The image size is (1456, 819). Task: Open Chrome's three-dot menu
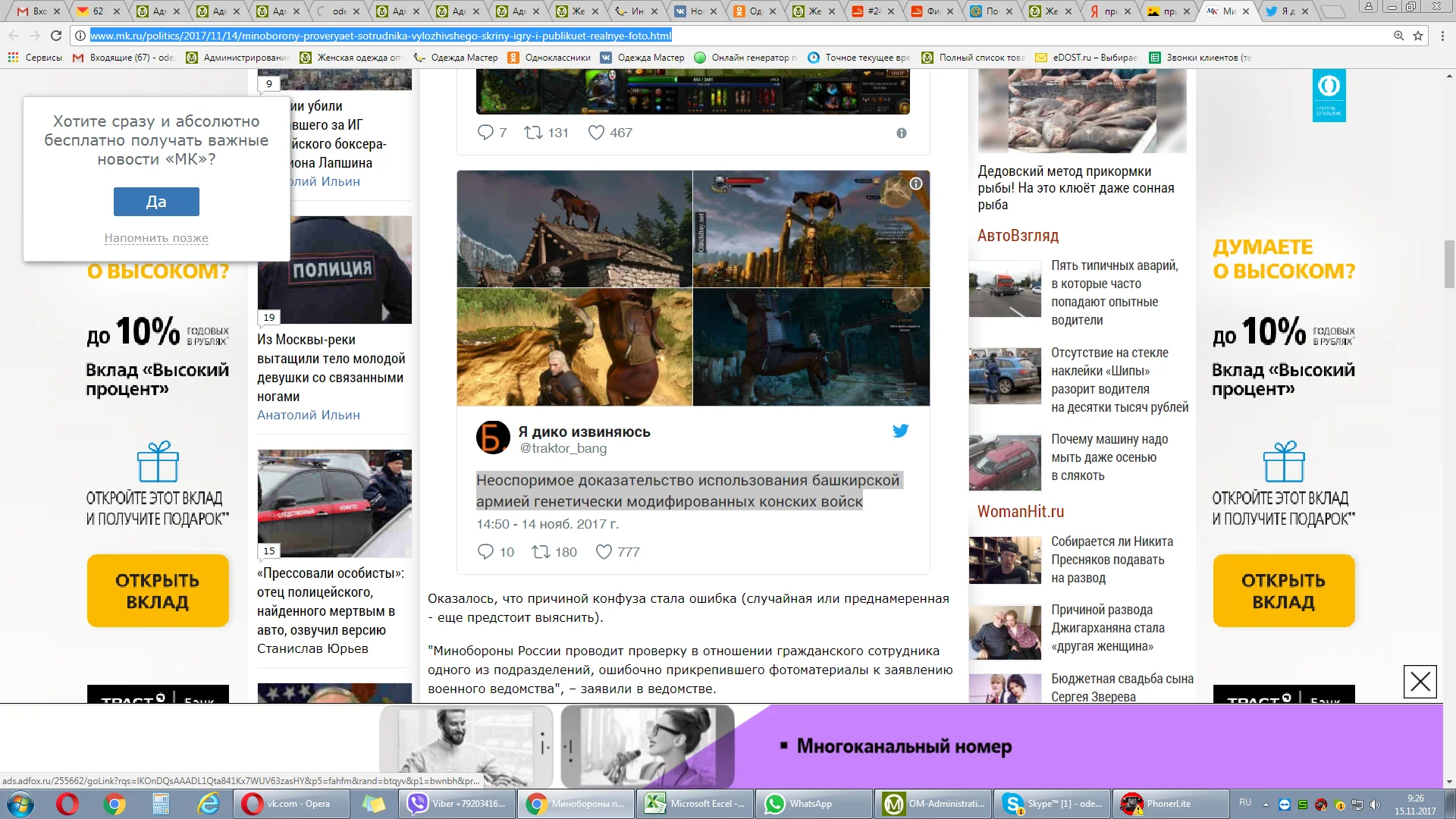point(1441,36)
